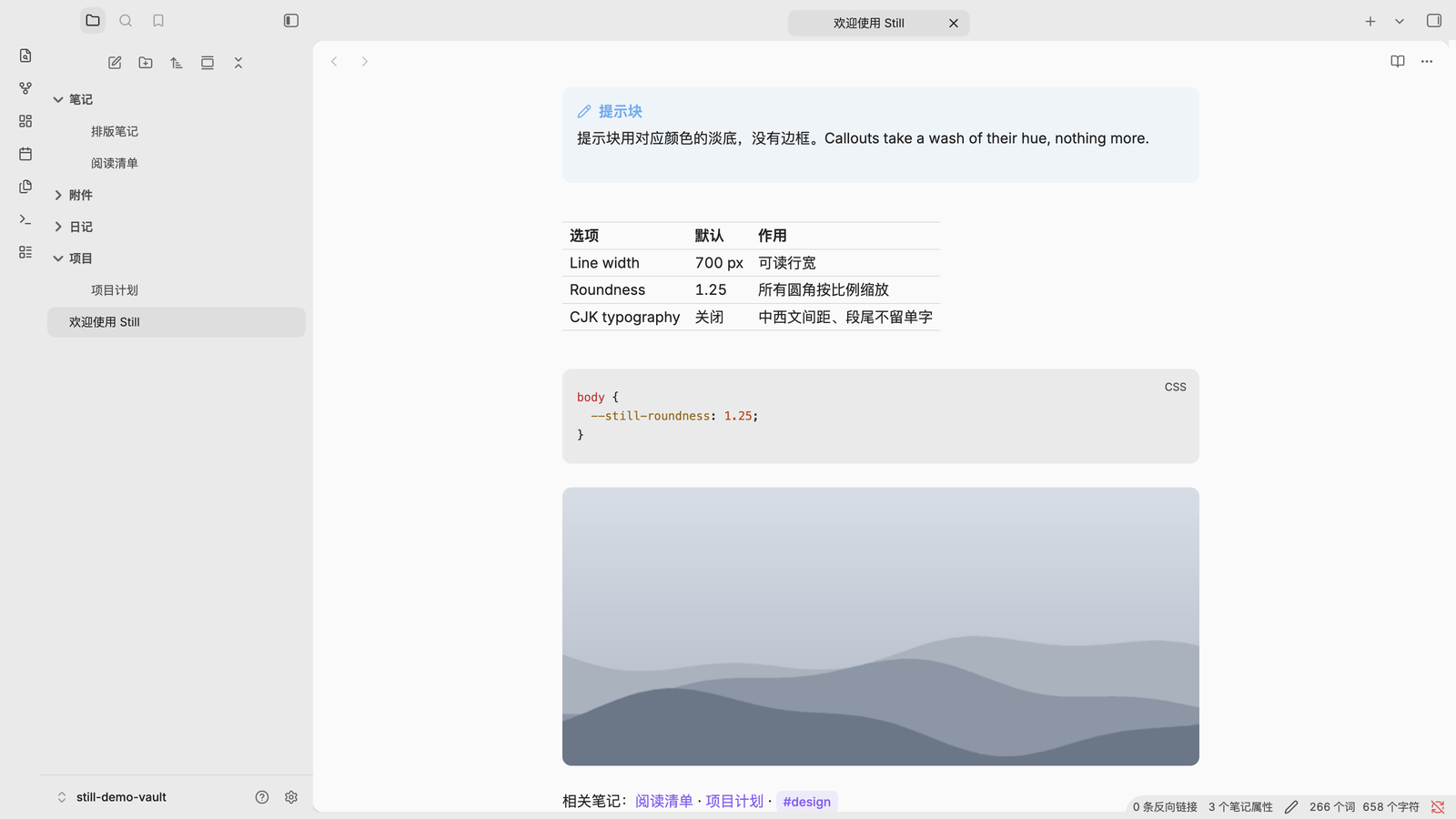Viewport: 1456px width, 819px height.
Task: Click 3 个笔记属性 in status bar
Action: pos(1240,807)
